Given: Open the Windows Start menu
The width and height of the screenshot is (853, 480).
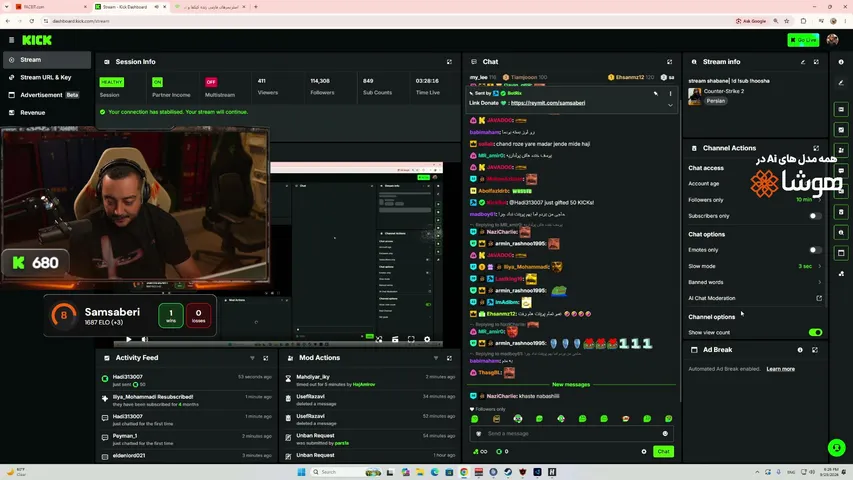Looking at the screenshot, I should coord(301,472).
